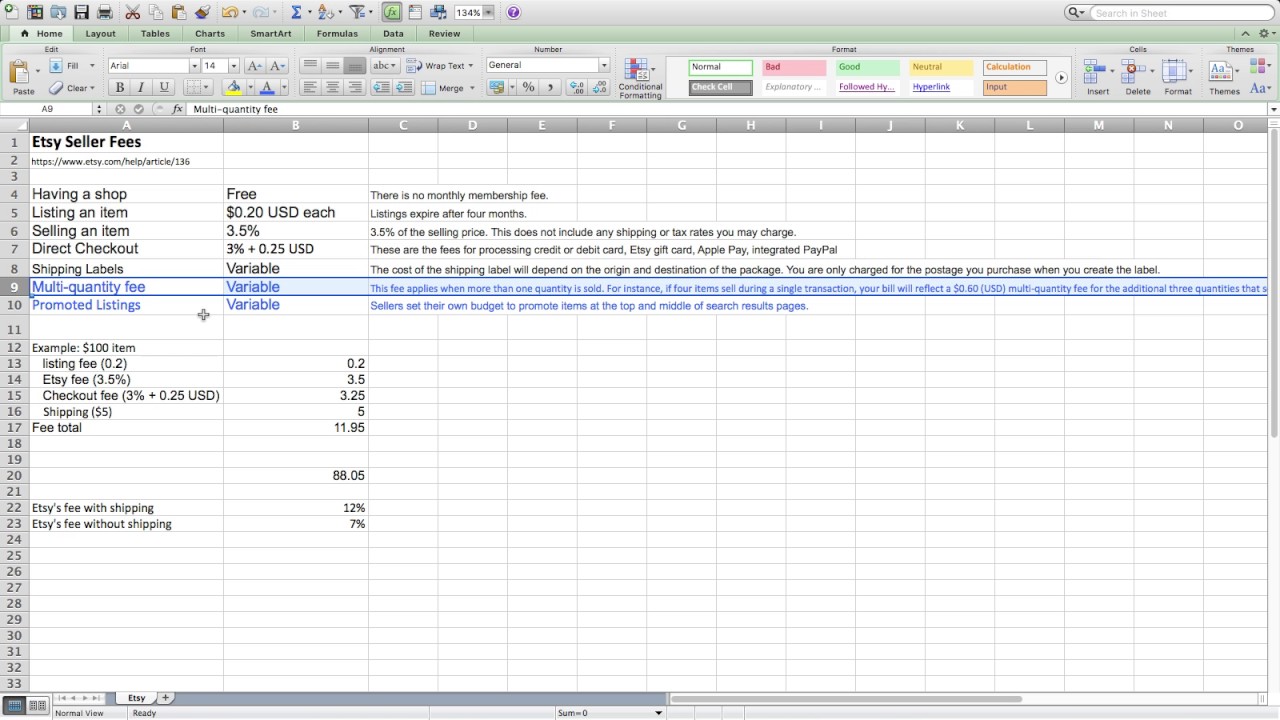The image size is (1280, 720).
Task: Open the Formulas ribbon tab
Action: click(x=337, y=34)
